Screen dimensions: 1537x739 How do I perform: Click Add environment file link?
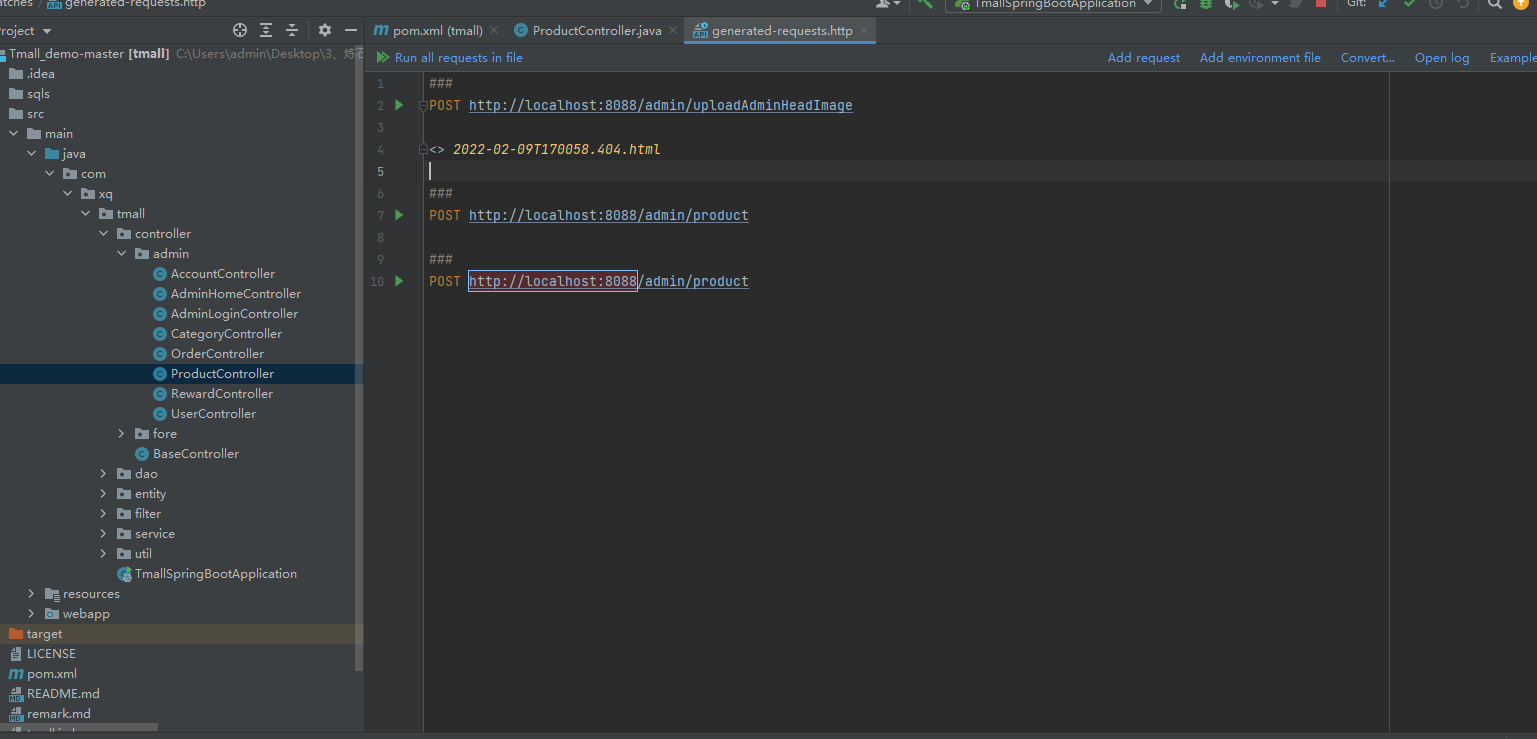coord(1260,58)
